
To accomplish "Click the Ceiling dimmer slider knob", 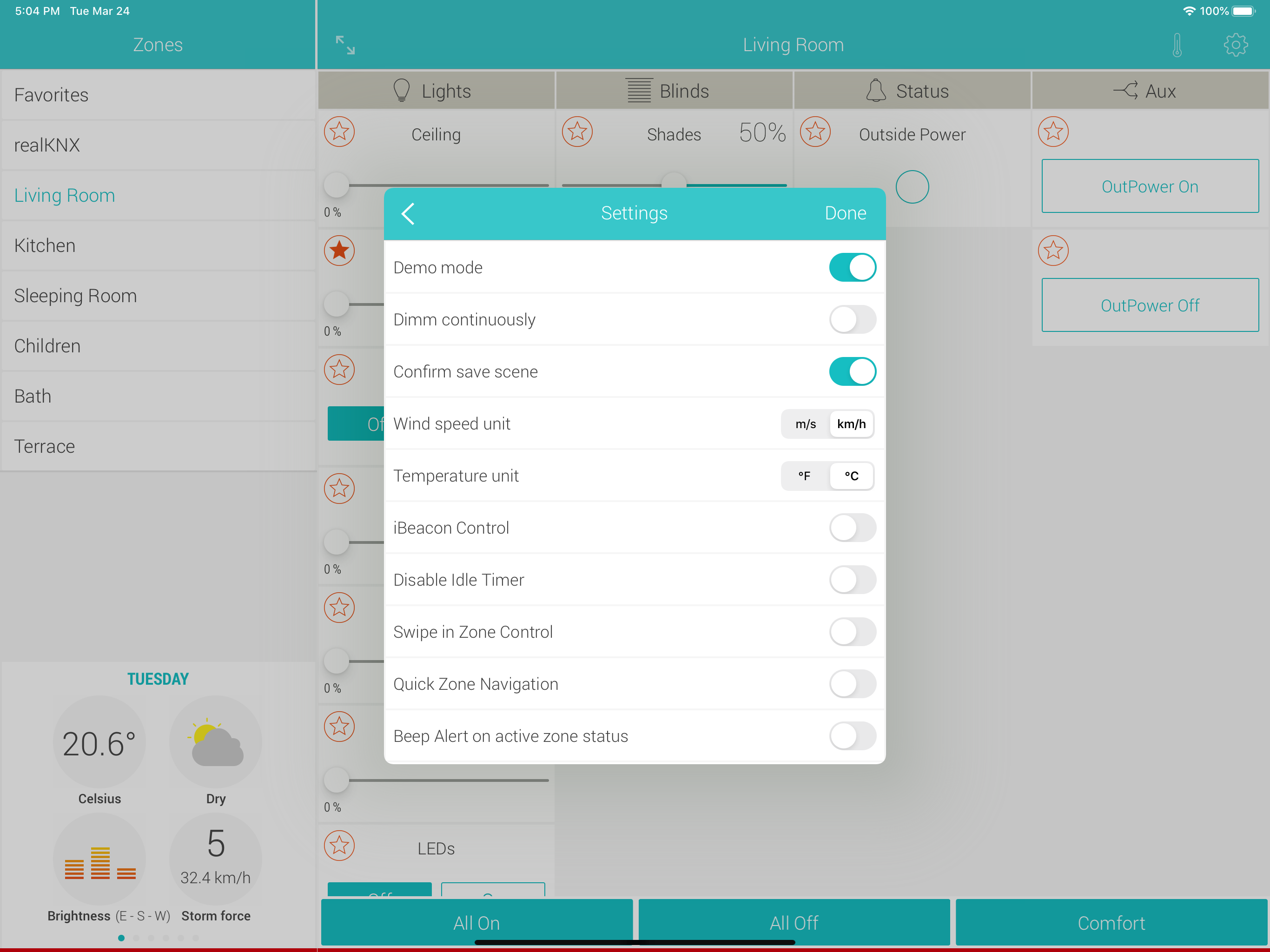I will point(337,185).
